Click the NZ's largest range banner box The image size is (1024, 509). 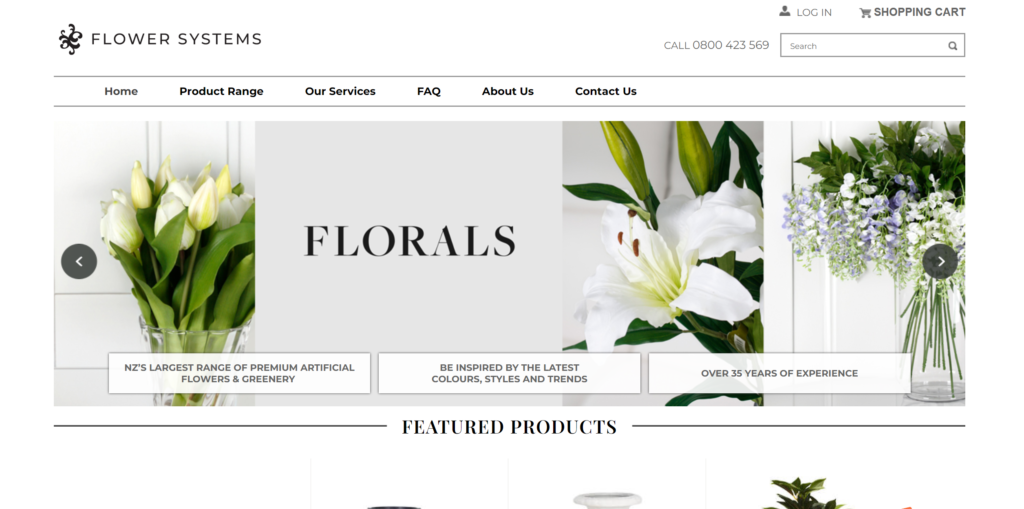pyautogui.click(x=239, y=373)
